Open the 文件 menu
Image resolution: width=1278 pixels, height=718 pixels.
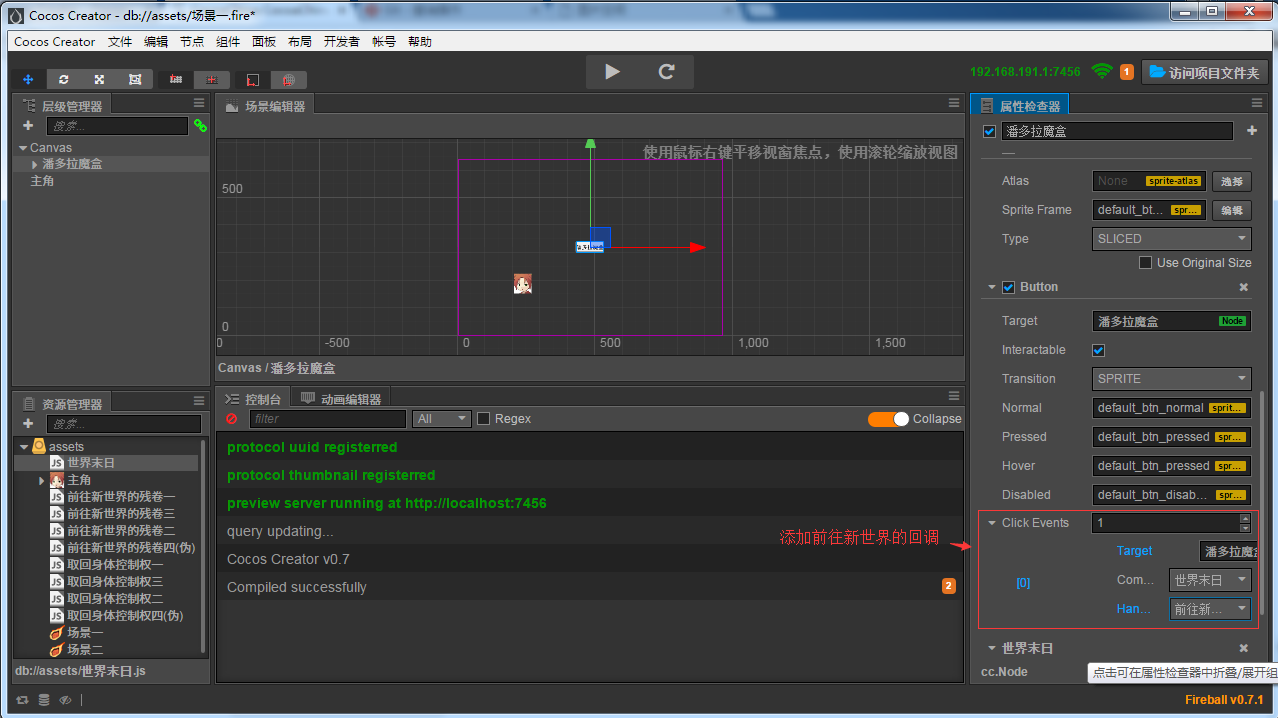point(120,42)
